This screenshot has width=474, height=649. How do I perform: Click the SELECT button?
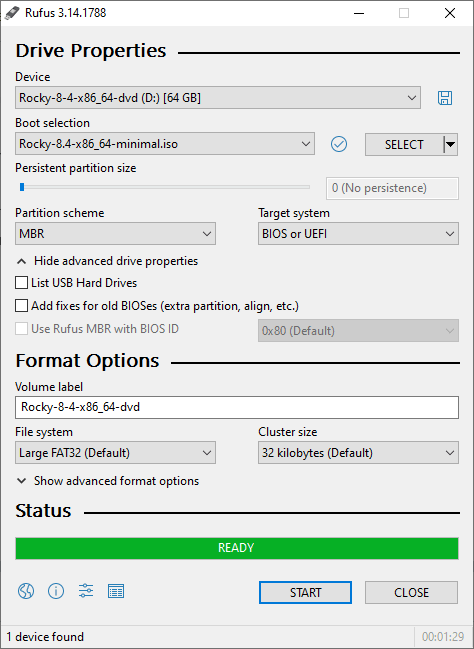tap(404, 144)
